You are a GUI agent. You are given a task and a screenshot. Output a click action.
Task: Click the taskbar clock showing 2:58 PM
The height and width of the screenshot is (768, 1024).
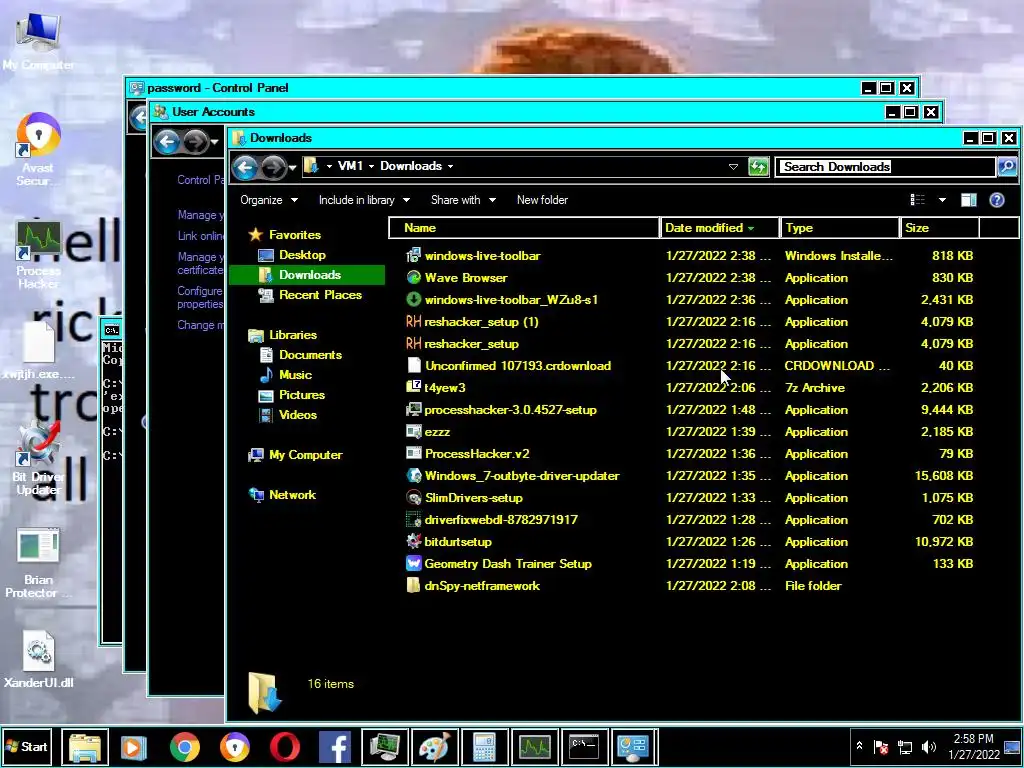[x=973, y=746]
